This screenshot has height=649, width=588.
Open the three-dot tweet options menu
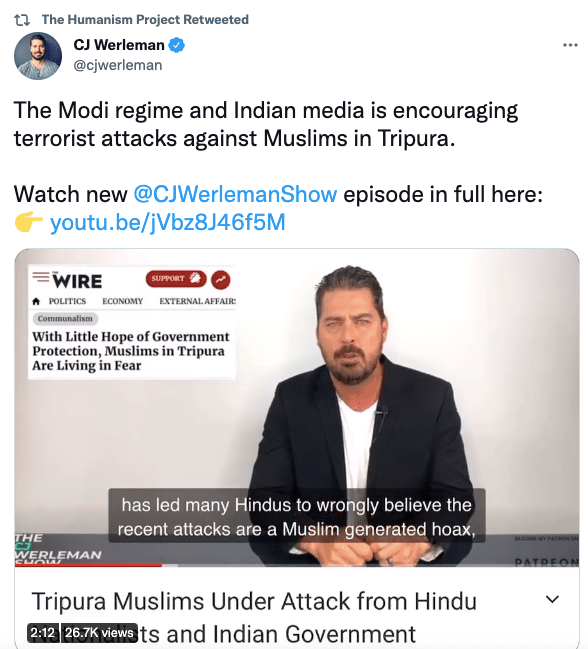(x=570, y=45)
